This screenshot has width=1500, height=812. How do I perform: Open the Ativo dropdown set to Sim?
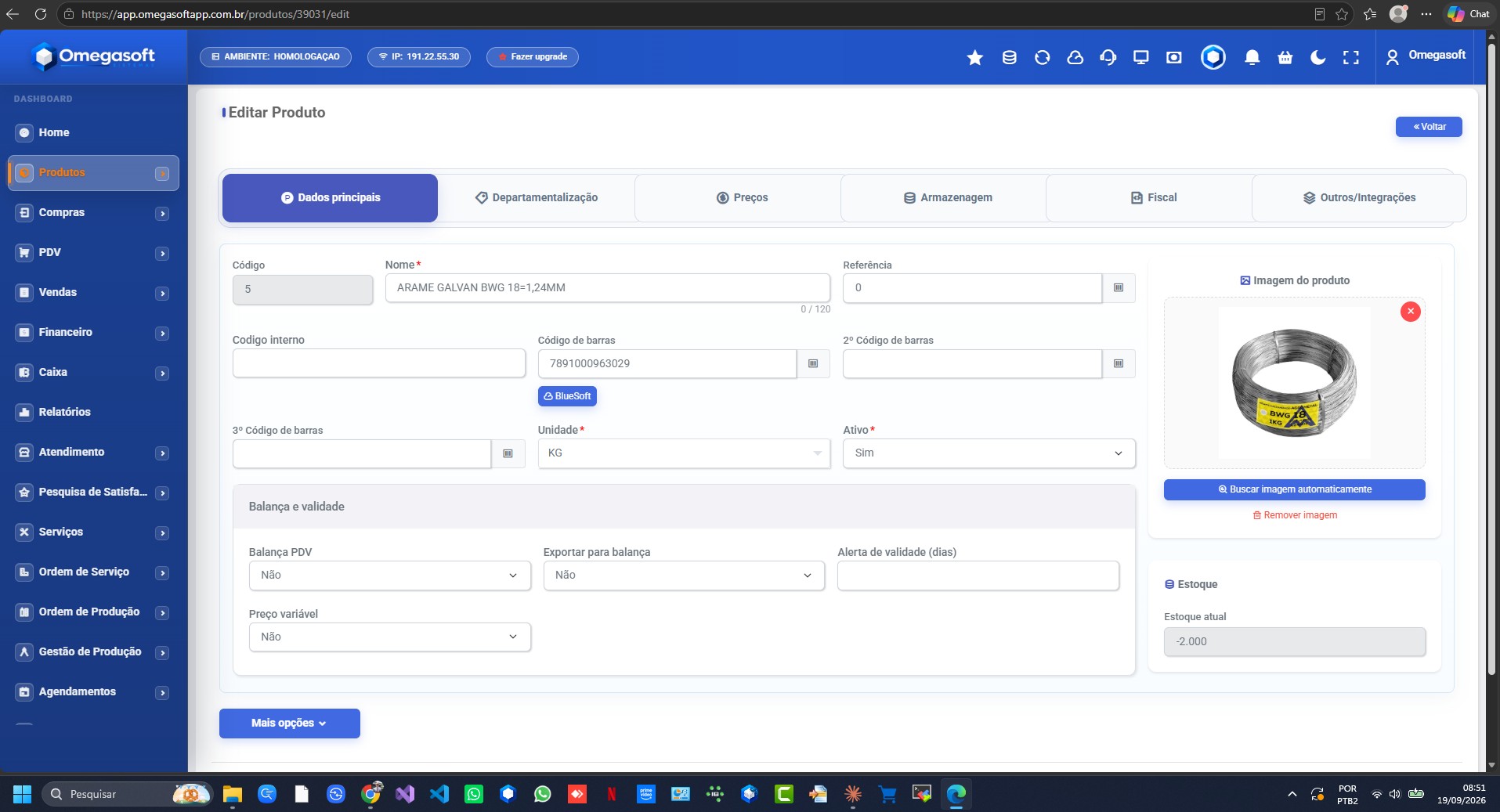point(989,453)
